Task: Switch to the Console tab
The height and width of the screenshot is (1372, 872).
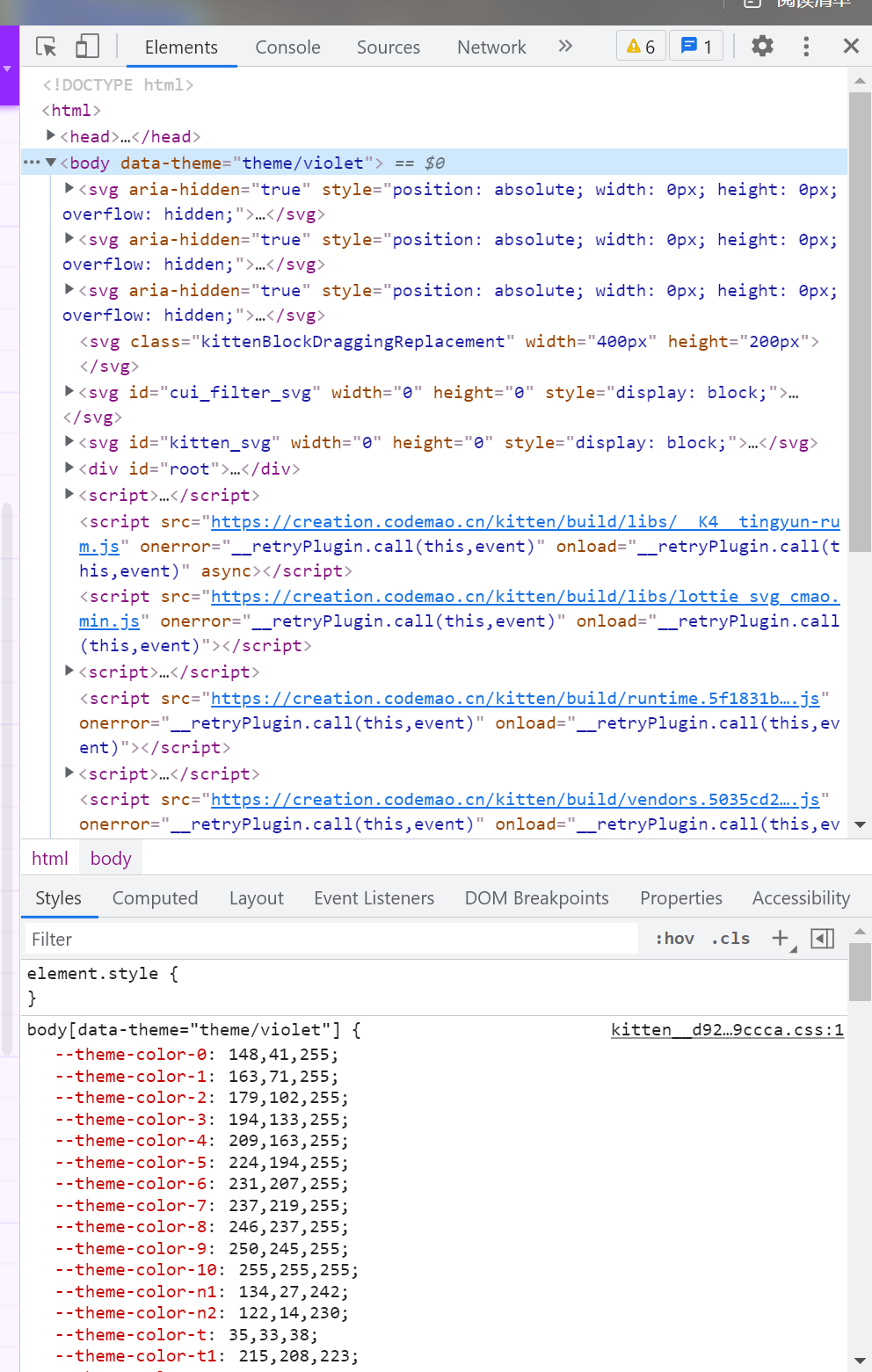Action: (287, 47)
